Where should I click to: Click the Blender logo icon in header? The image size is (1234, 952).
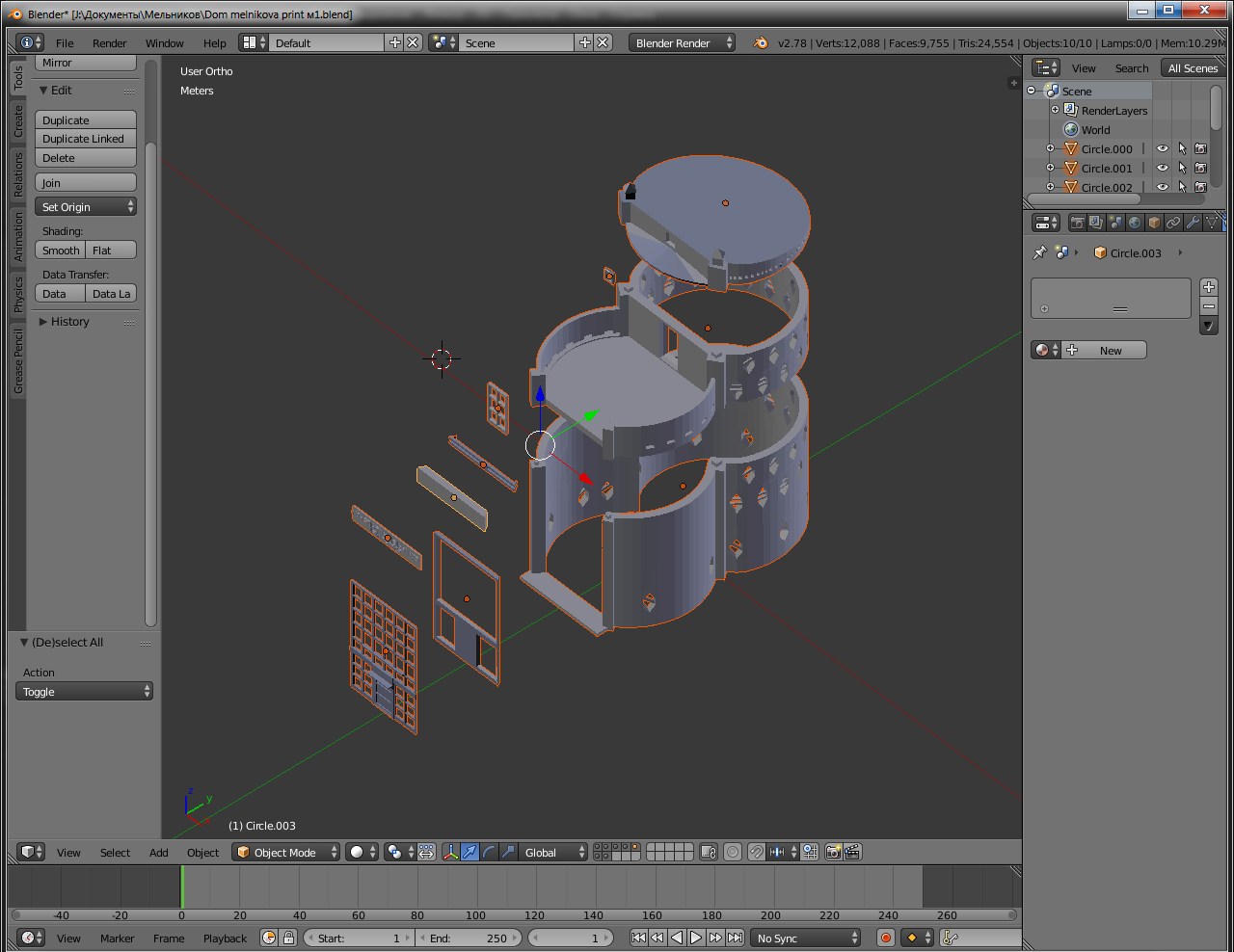(761, 42)
